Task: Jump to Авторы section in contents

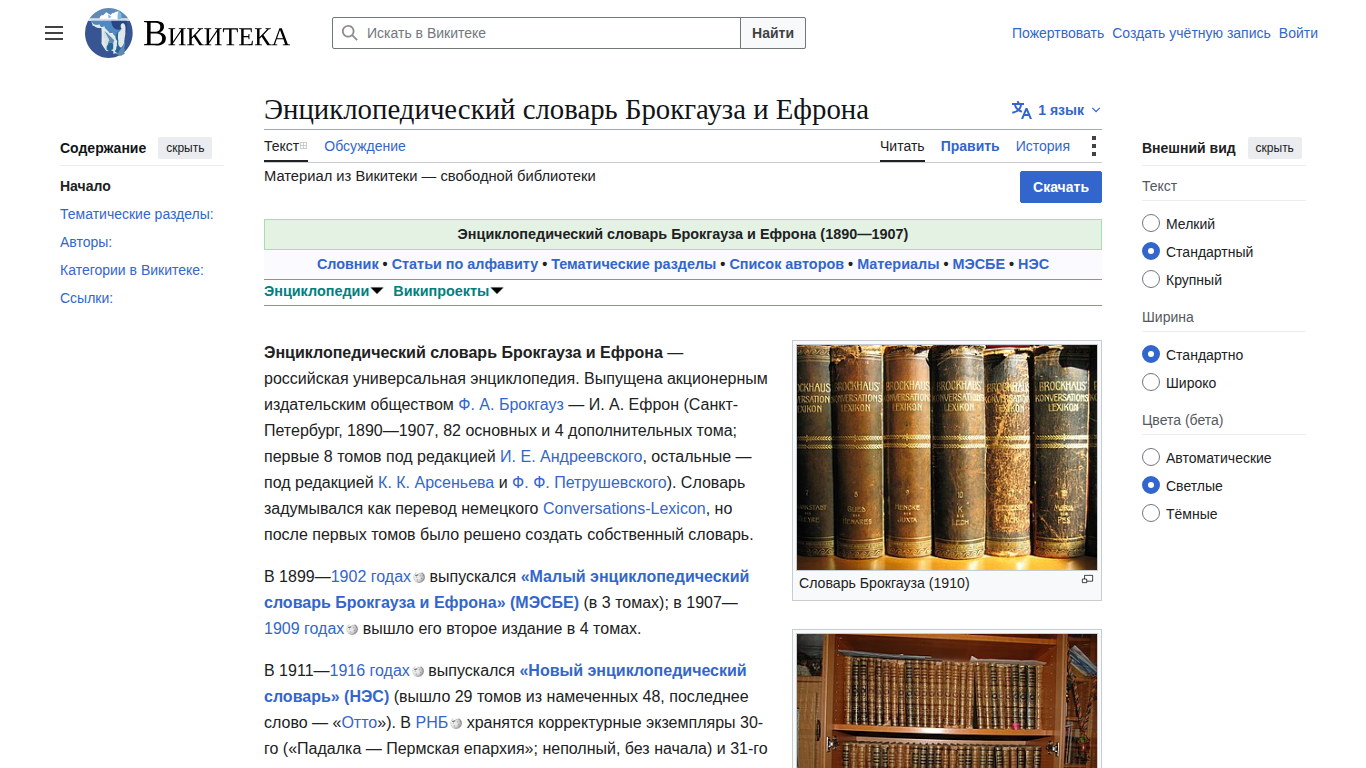Action: pos(86,242)
